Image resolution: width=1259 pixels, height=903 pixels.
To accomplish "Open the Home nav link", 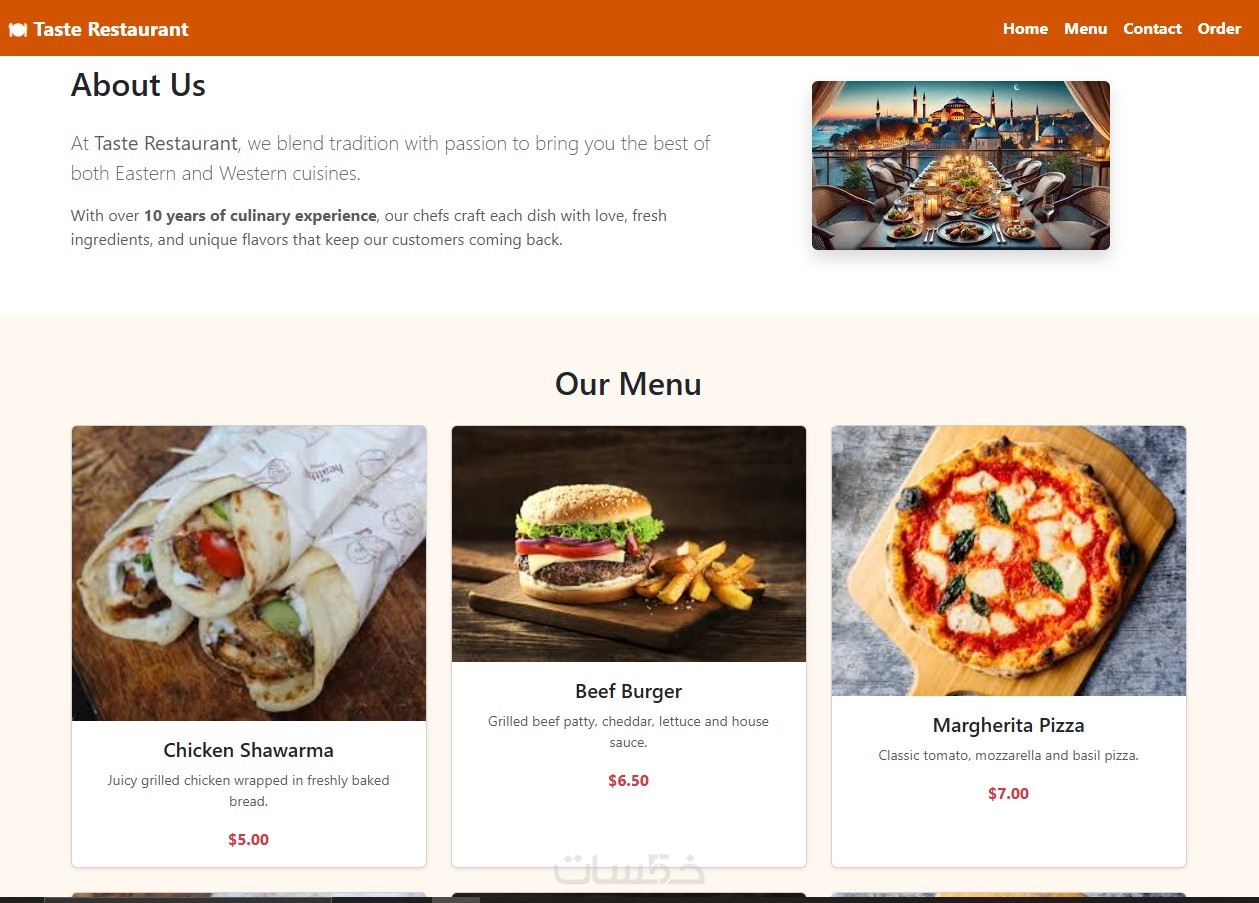I will tap(1025, 29).
